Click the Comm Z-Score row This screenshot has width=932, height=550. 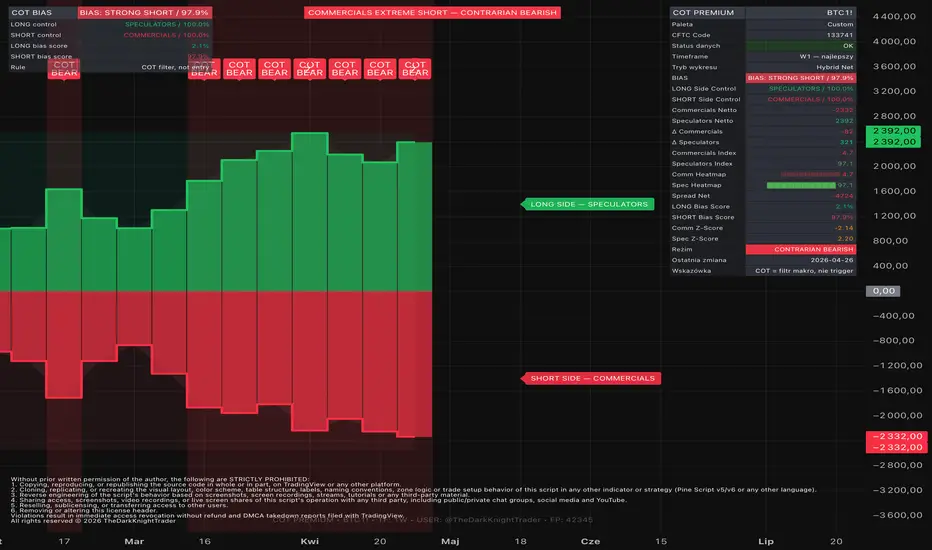(x=763, y=228)
